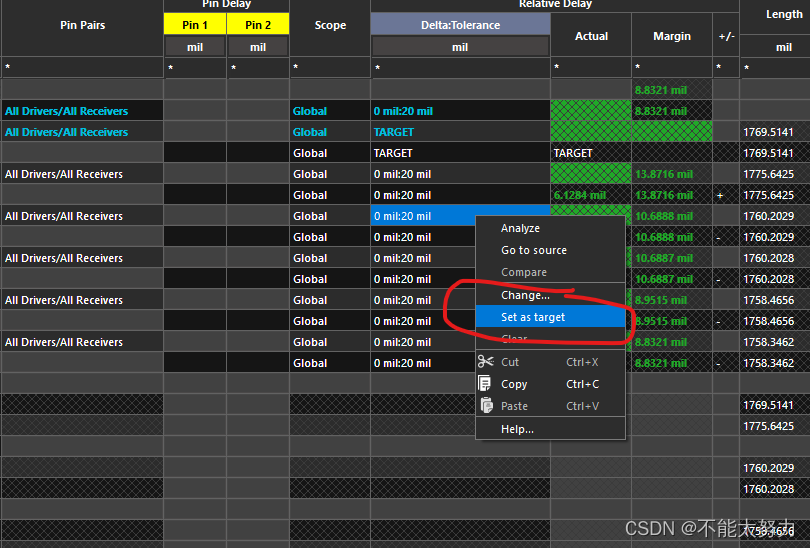Image resolution: width=810 pixels, height=548 pixels.
Task: Focus the filter field under Pin Pairs
Action: 81,68
